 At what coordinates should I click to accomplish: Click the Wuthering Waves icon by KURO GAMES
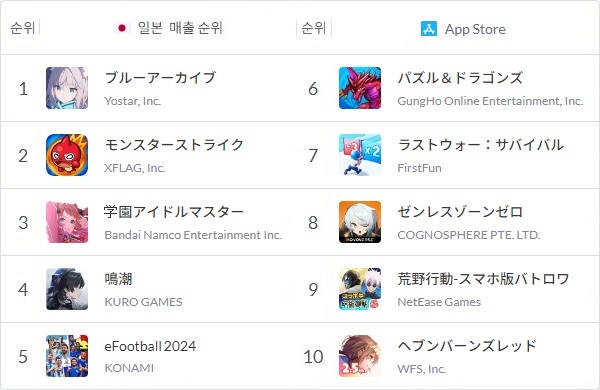pos(67,289)
